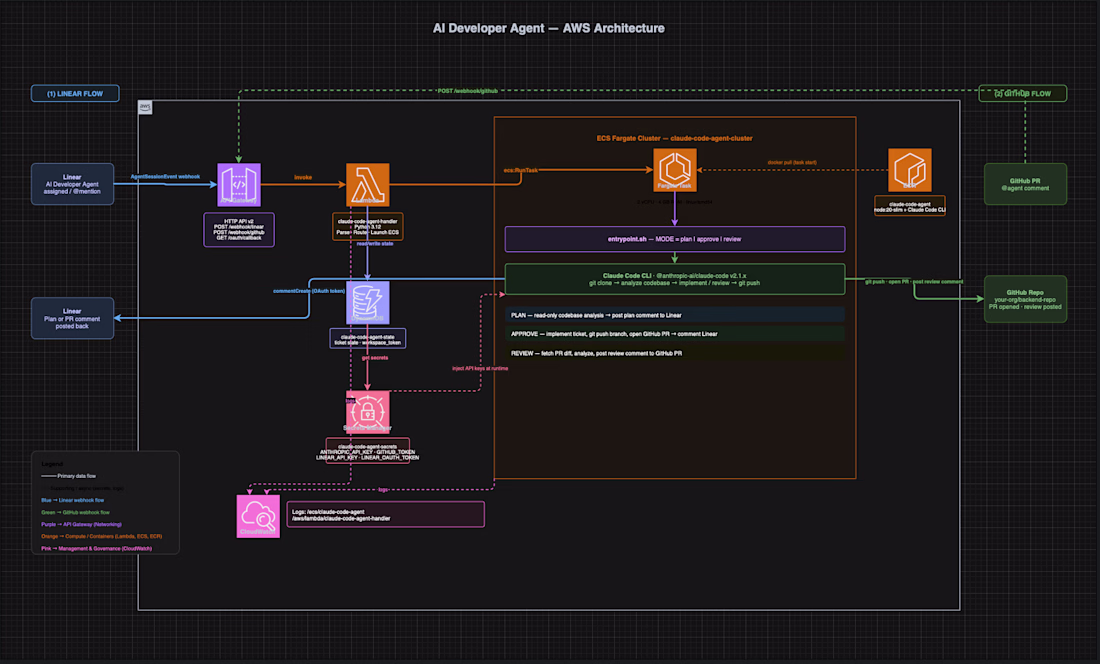Click the REVIEW fetch PR diff row

tap(675, 353)
